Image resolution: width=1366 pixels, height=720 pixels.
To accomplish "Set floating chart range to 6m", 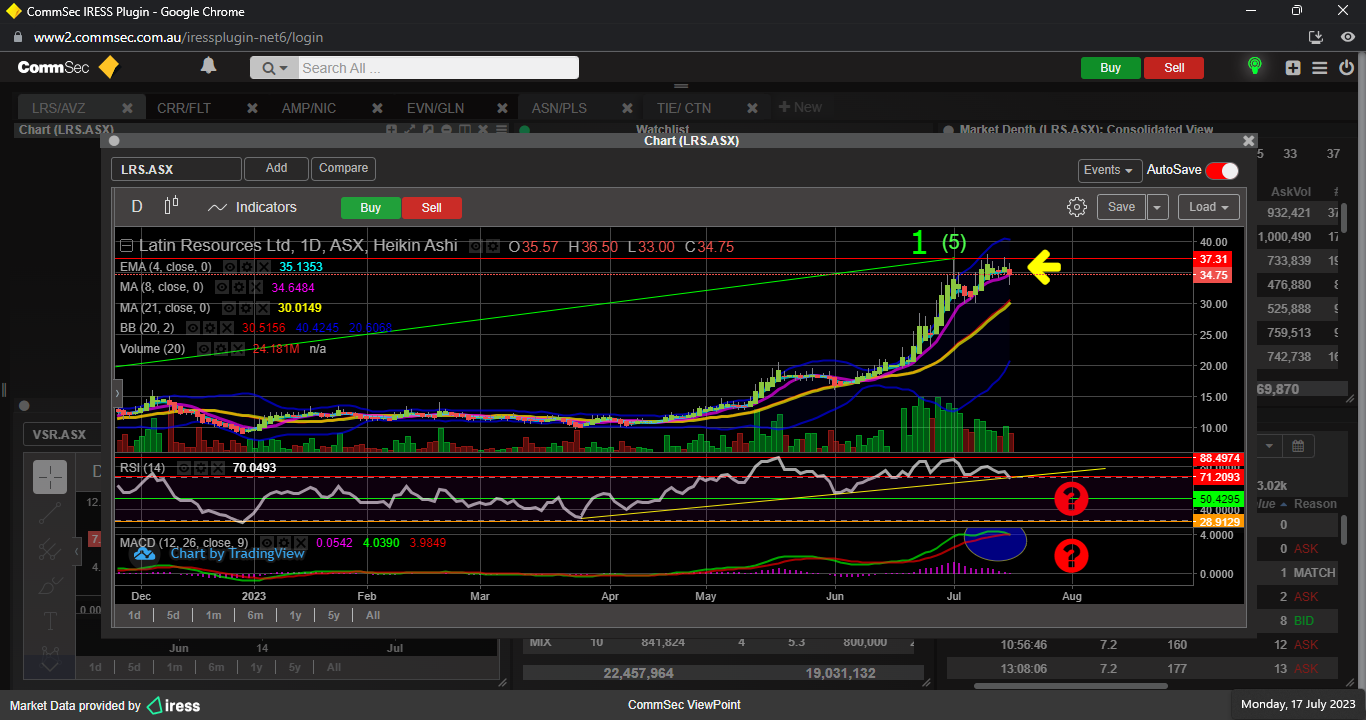I will click(255, 615).
